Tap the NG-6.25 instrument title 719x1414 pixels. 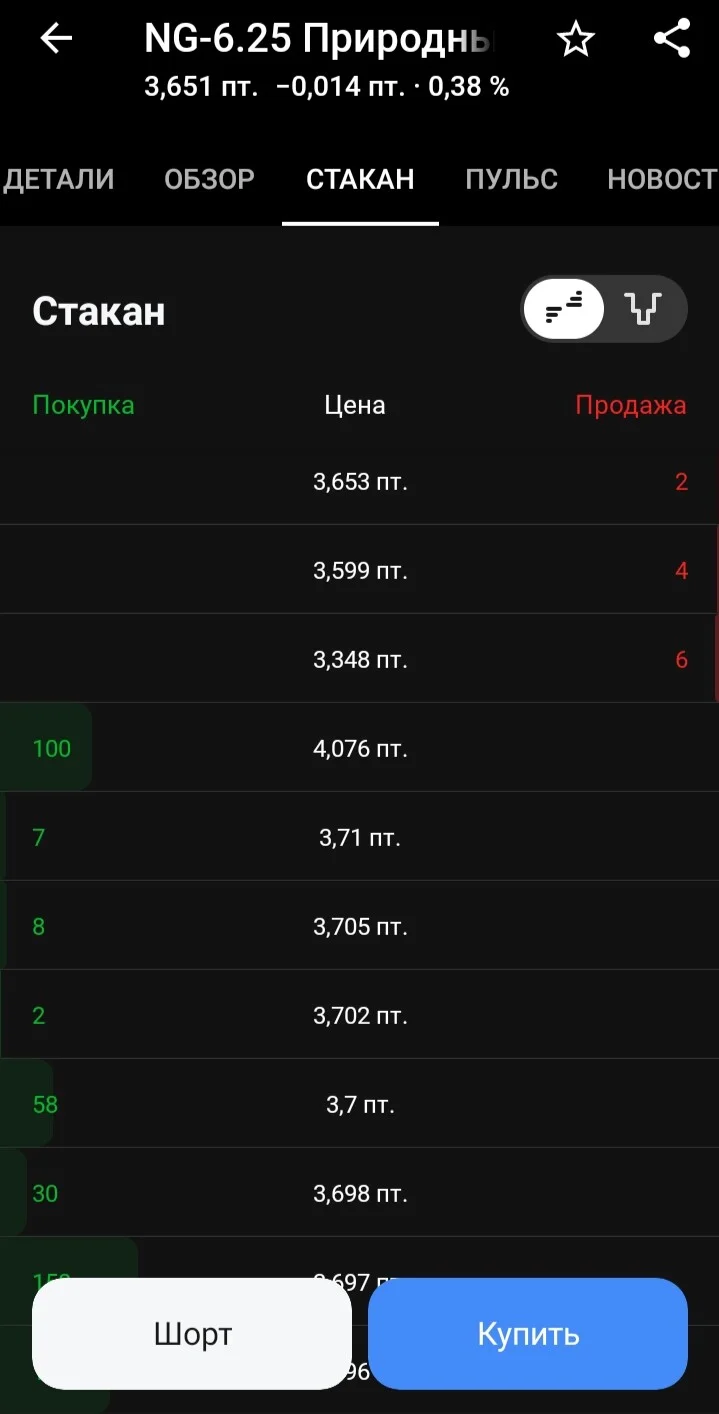point(320,39)
